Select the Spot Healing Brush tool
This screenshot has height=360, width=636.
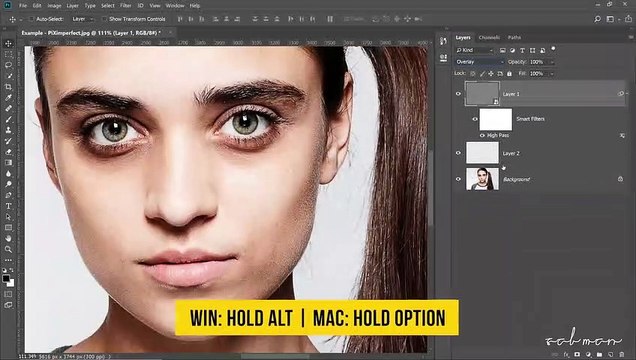point(8,109)
